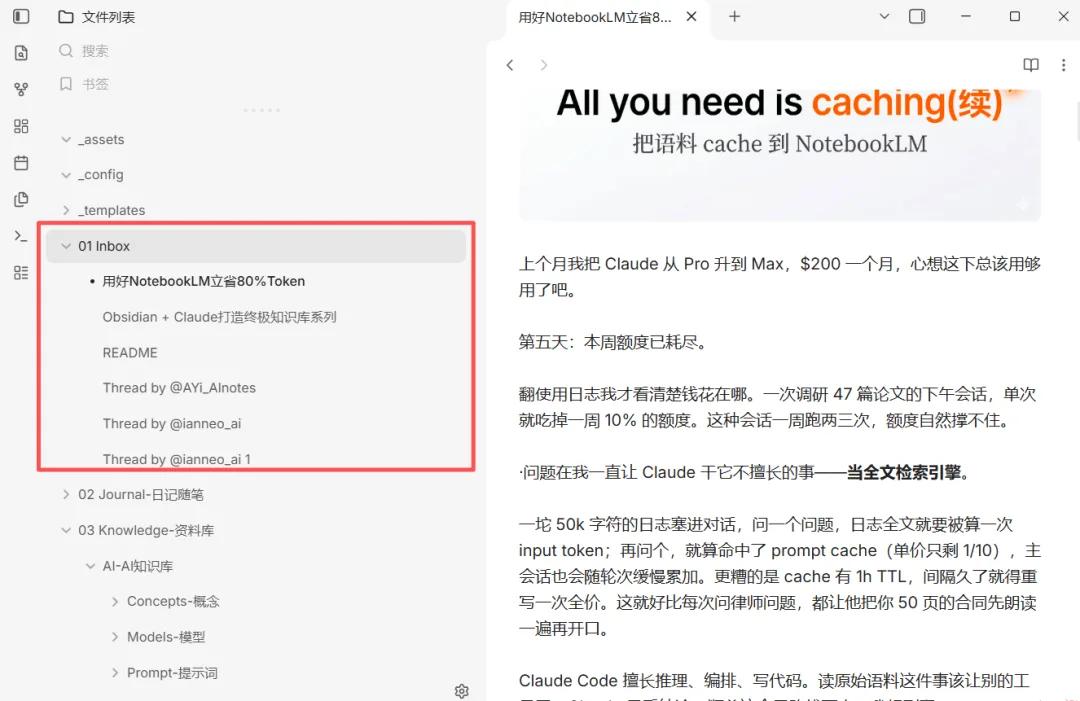Minimize the Obsidian window
This screenshot has width=1080, height=701.
[966, 17]
